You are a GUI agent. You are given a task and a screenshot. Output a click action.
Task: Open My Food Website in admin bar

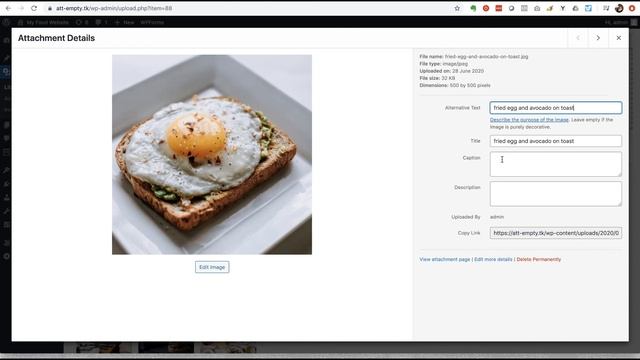pyautogui.click(x=43, y=22)
